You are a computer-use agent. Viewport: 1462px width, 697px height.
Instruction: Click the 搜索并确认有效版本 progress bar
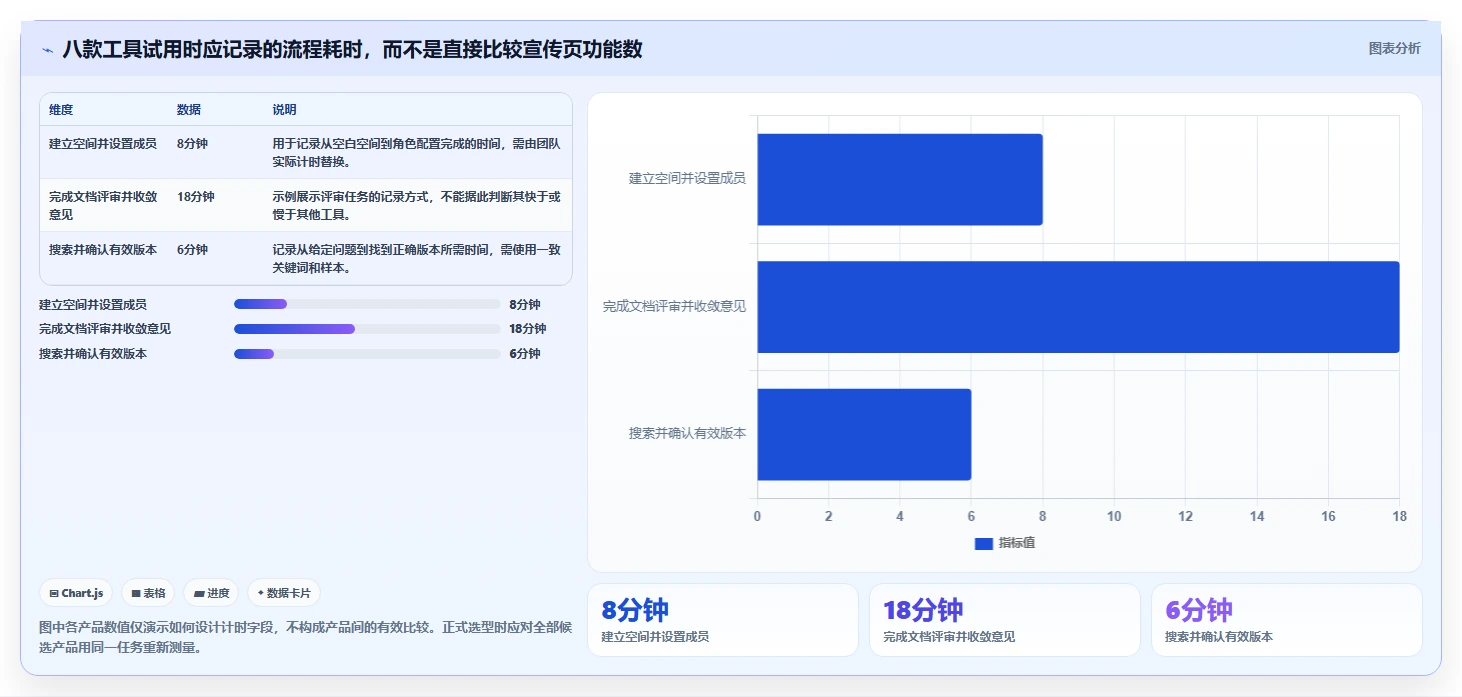[x=367, y=353]
